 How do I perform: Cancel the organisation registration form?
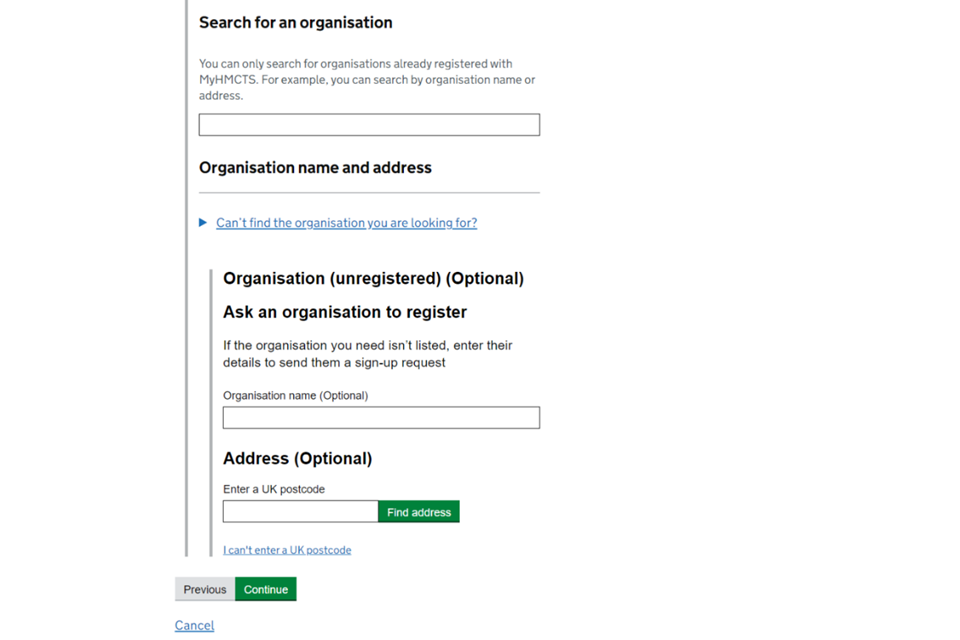pyautogui.click(x=194, y=625)
